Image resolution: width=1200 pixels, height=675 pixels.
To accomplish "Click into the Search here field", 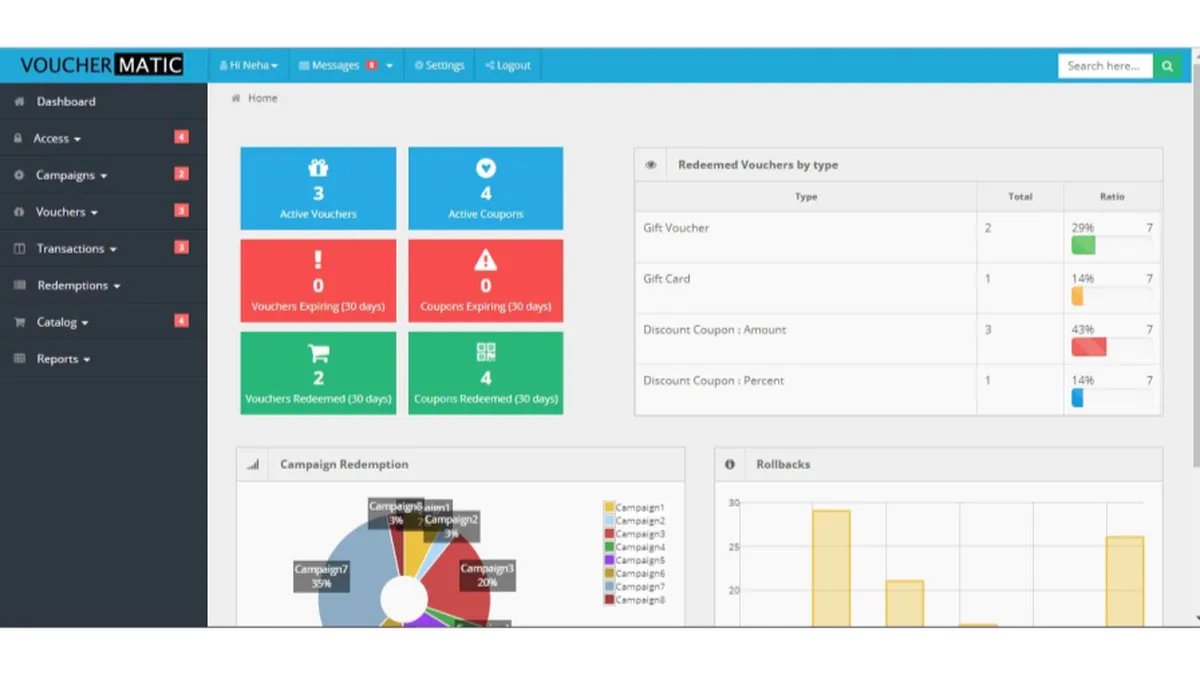I will 1105,66.
